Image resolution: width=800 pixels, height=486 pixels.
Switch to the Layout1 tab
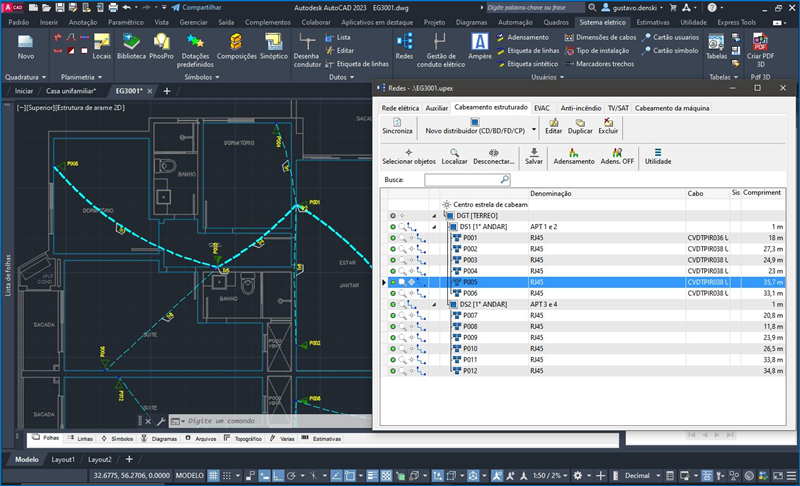[64, 459]
